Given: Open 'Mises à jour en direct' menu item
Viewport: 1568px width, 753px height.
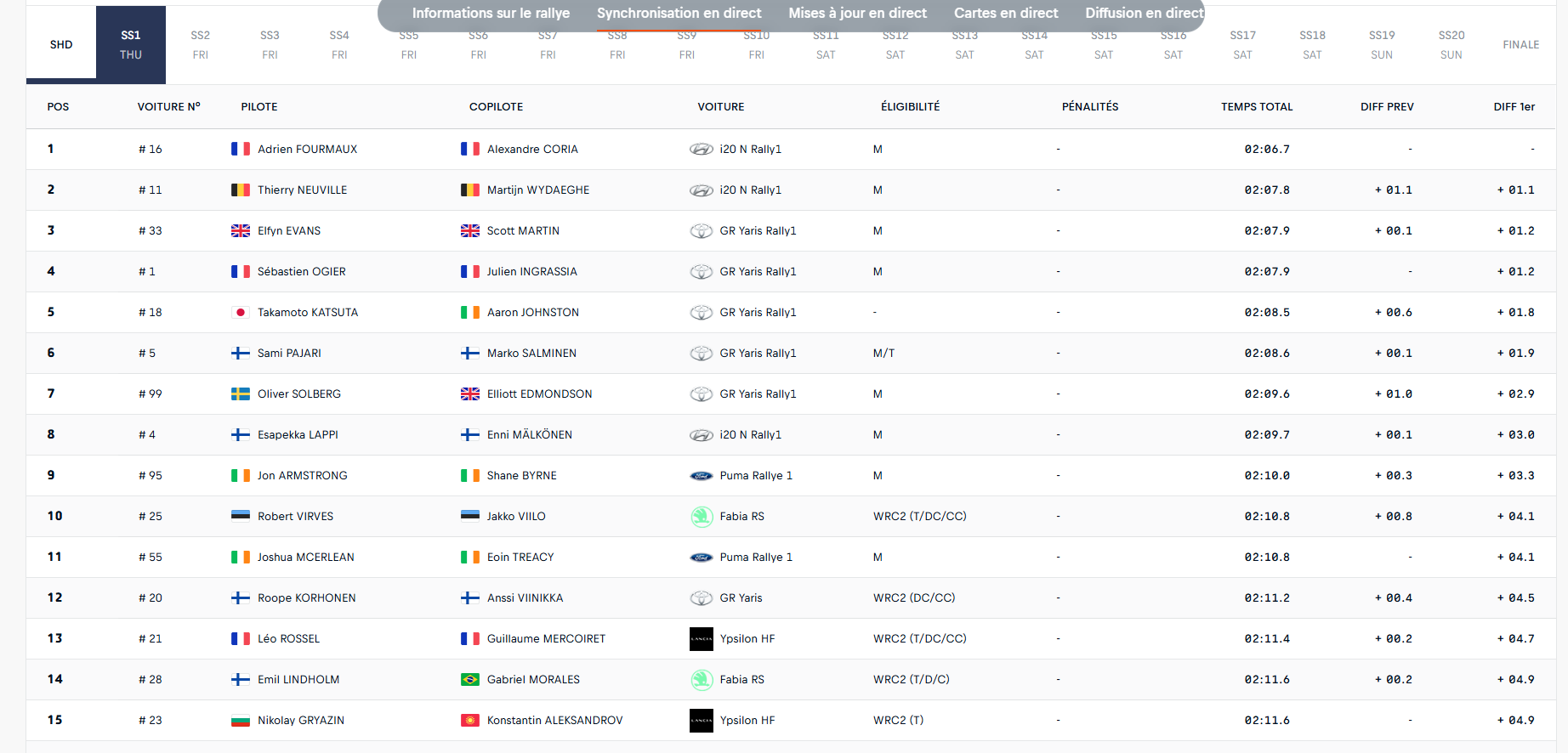Looking at the screenshot, I should coord(857,13).
